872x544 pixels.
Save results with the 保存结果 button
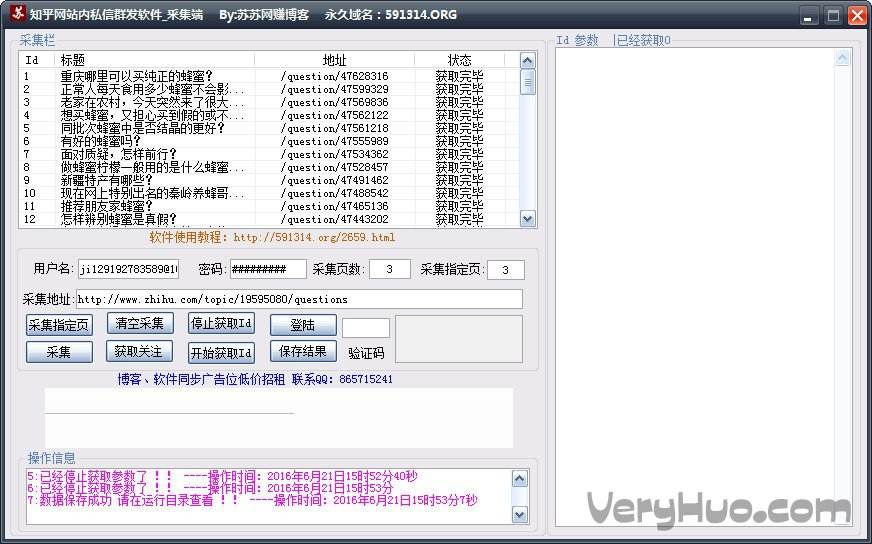point(303,351)
